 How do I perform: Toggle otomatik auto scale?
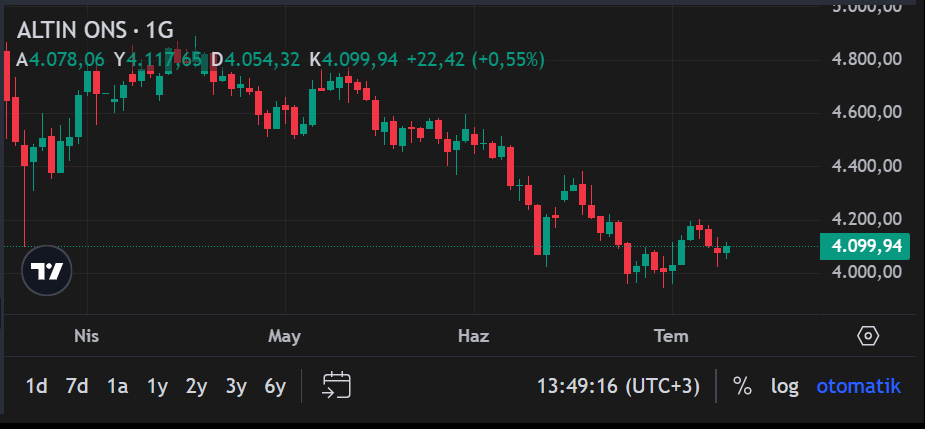858,387
